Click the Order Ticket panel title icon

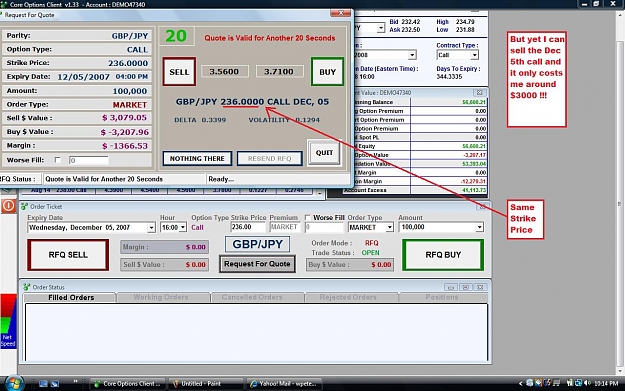pyautogui.click(x=25, y=206)
